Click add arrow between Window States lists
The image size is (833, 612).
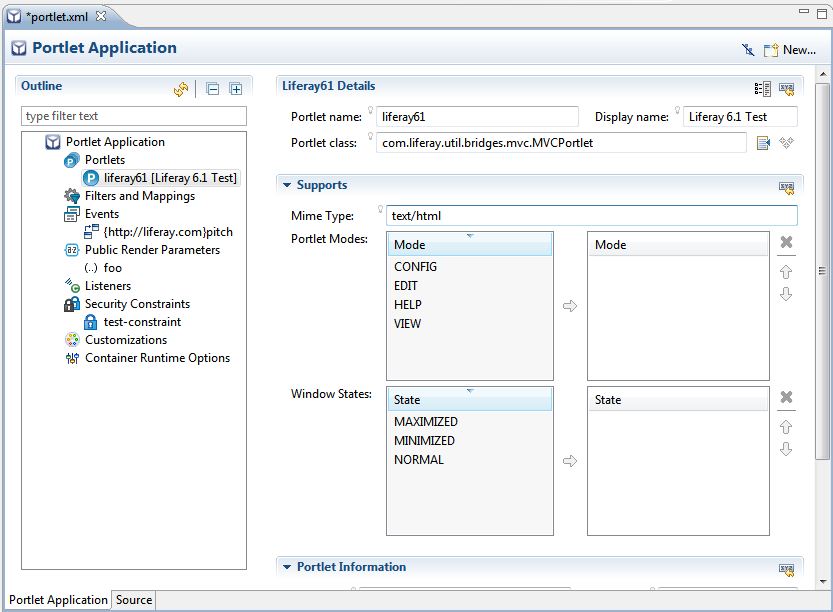pyautogui.click(x=570, y=461)
